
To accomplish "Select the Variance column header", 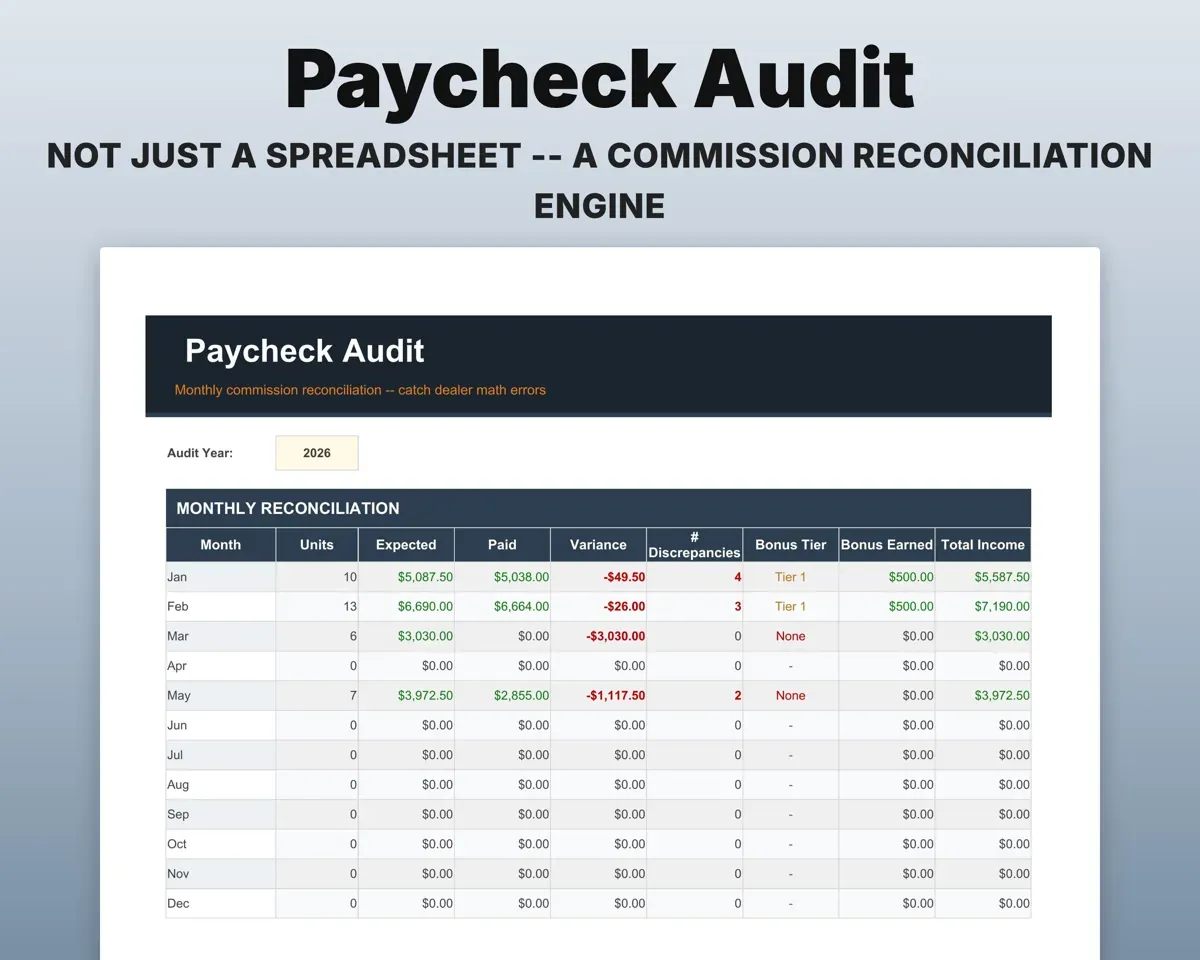I will coord(598,545).
